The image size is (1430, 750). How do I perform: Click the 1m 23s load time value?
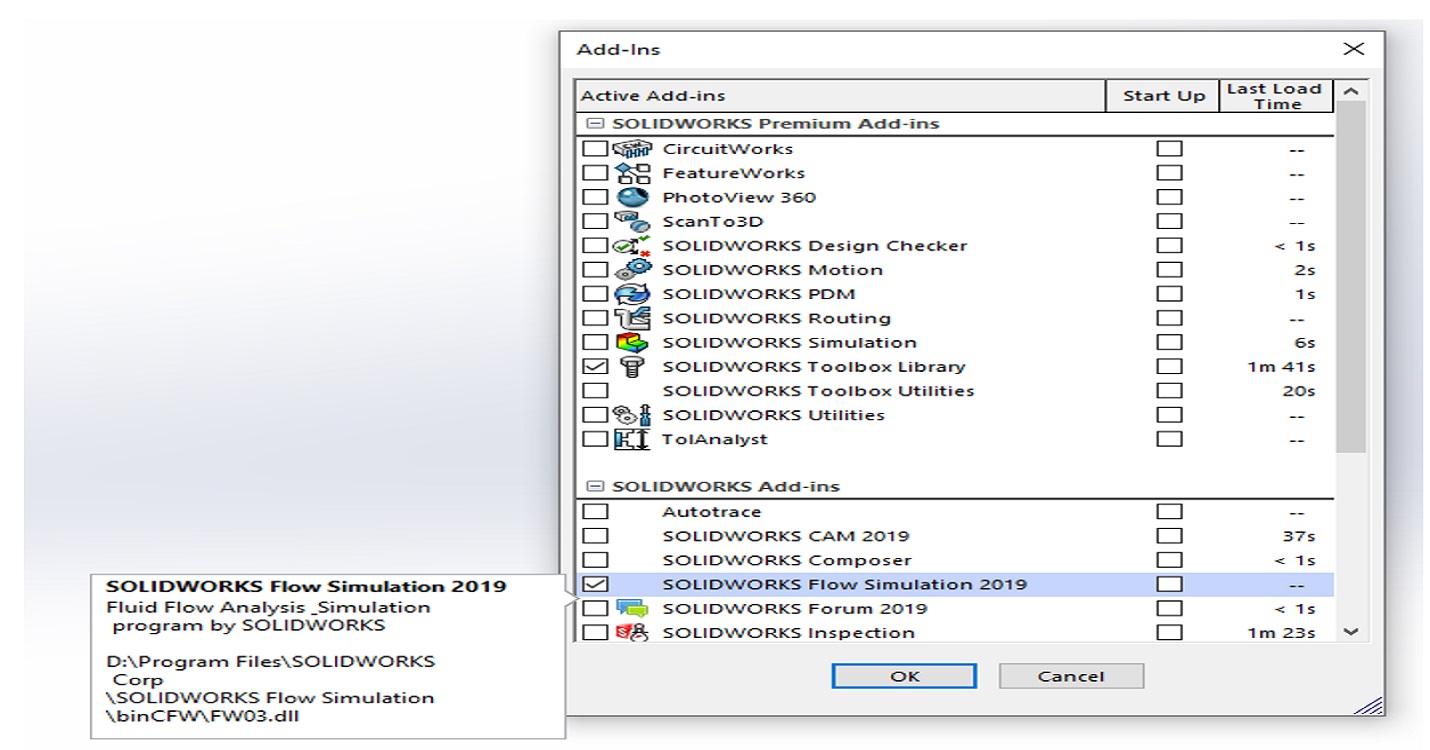1281,632
